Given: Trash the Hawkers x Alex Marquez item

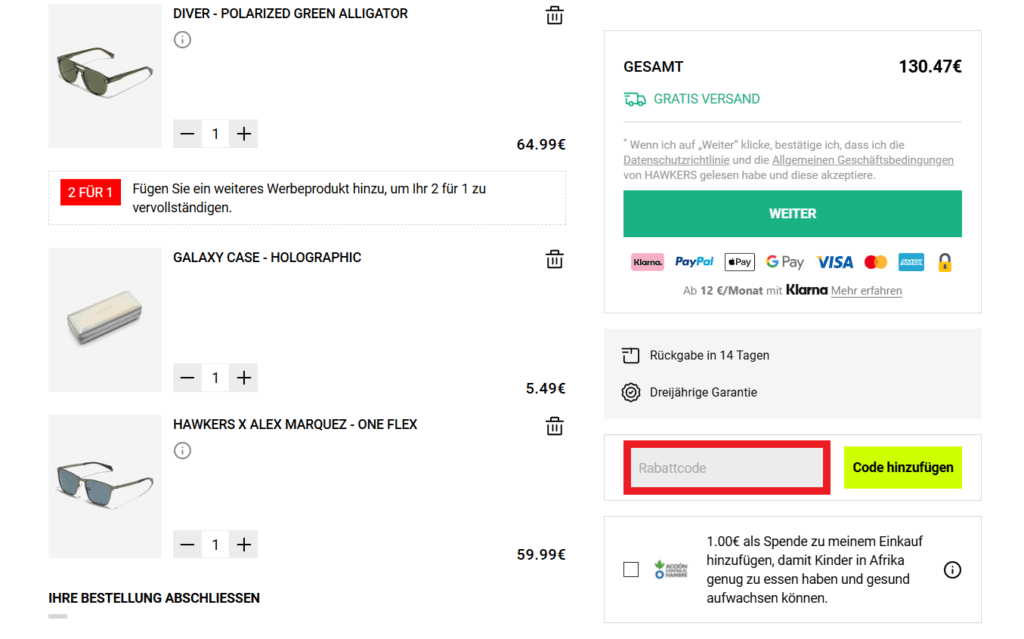Looking at the screenshot, I should pos(554,426).
